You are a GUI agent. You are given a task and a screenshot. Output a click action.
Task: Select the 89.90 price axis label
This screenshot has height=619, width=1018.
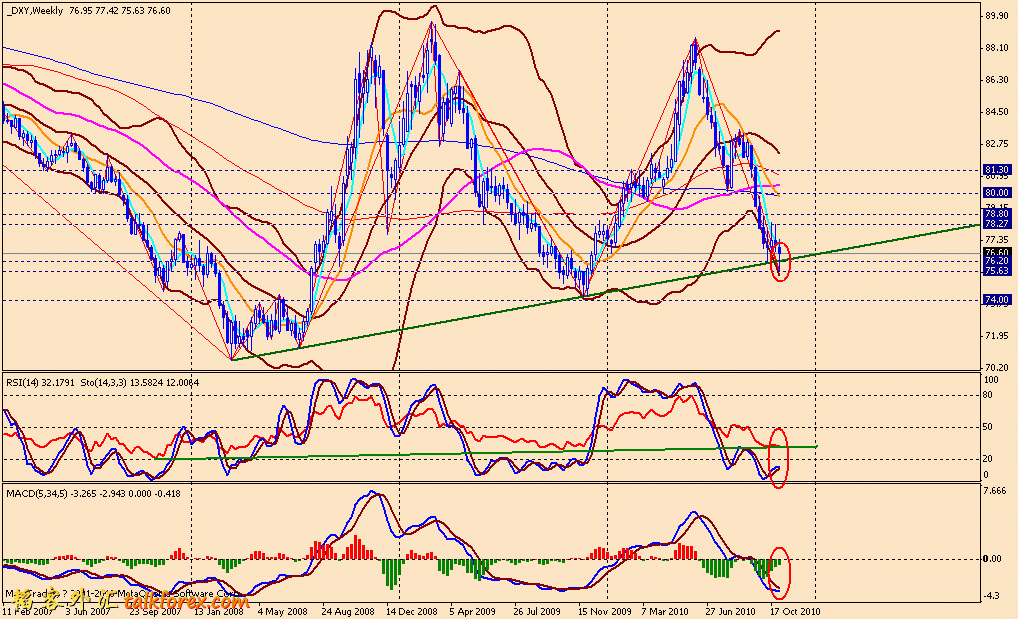996,16
